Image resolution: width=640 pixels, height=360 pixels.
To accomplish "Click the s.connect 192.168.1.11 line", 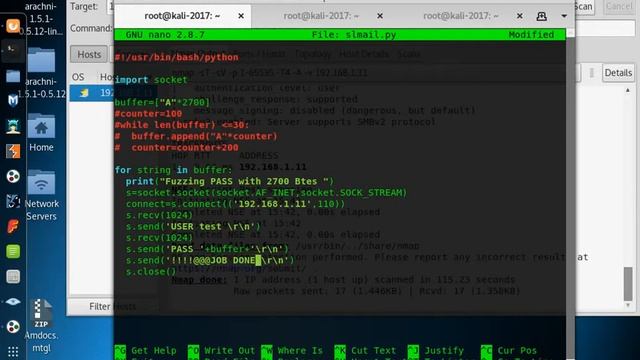I will click(235, 204).
